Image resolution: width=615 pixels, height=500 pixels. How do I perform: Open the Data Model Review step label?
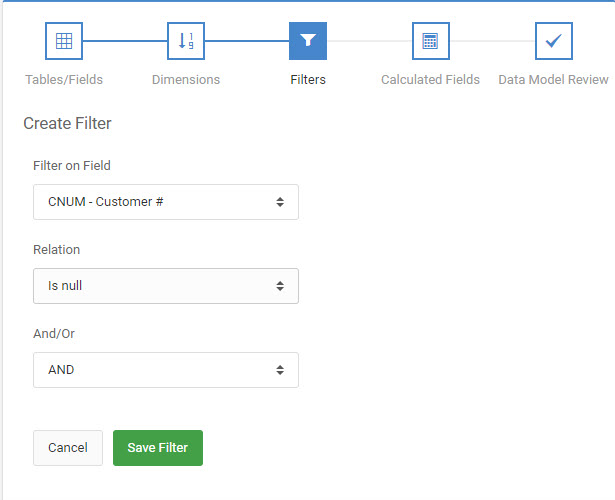pyautogui.click(x=553, y=80)
